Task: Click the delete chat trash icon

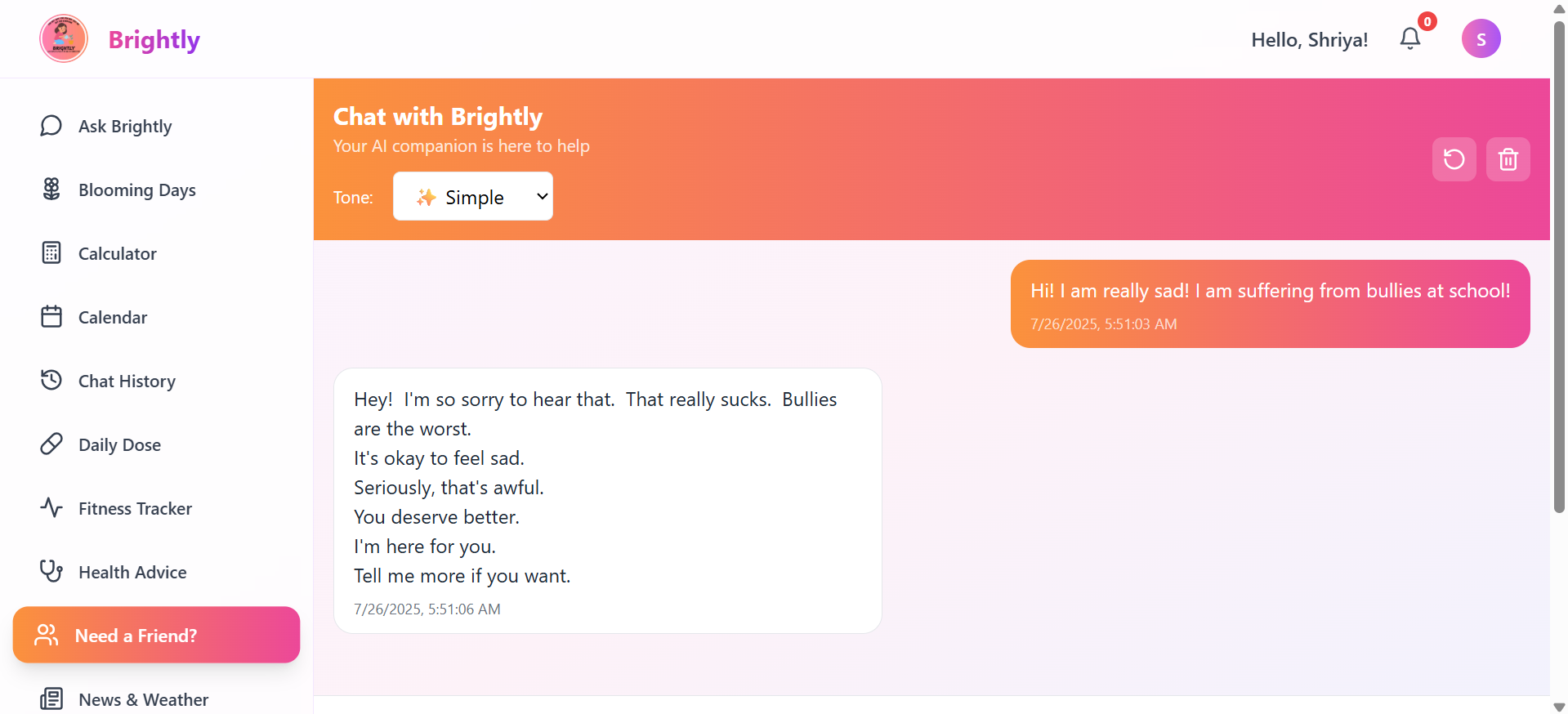Action: [x=1508, y=158]
